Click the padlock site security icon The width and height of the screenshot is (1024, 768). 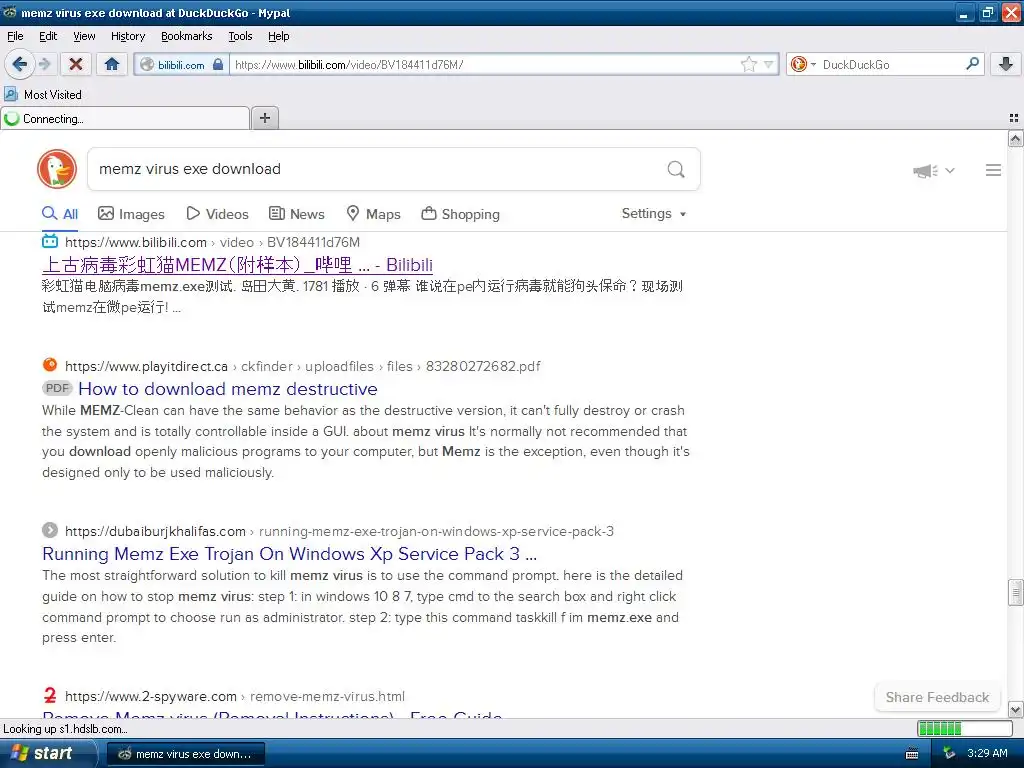[x=218, y=64]
